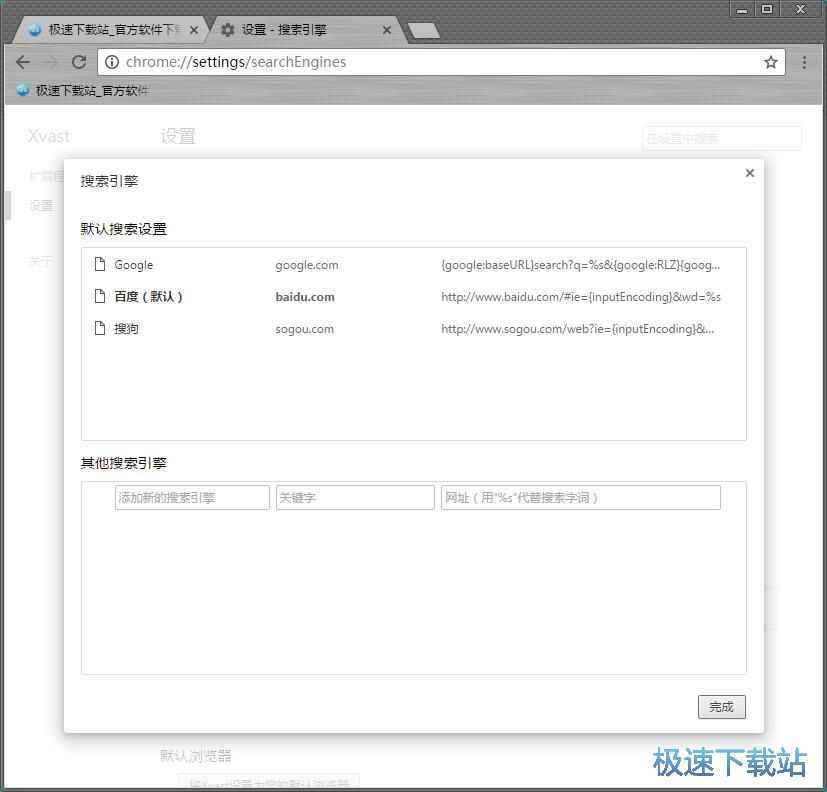
Task: Click the Sogou search URL cell
Action: [578, 329]
